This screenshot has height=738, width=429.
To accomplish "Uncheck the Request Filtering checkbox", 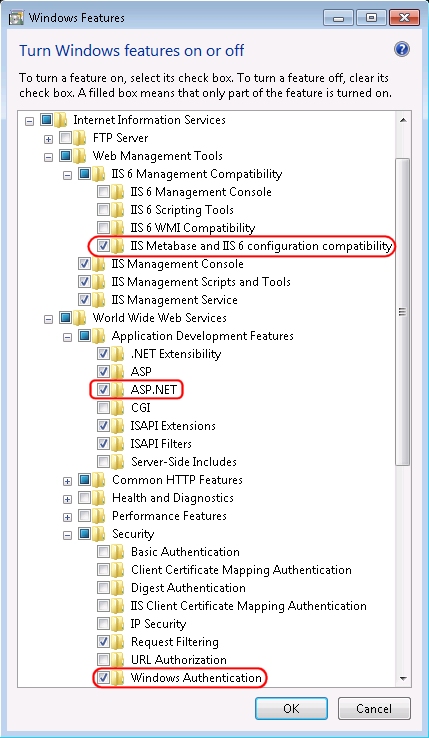I will click(x=104, y=642).
